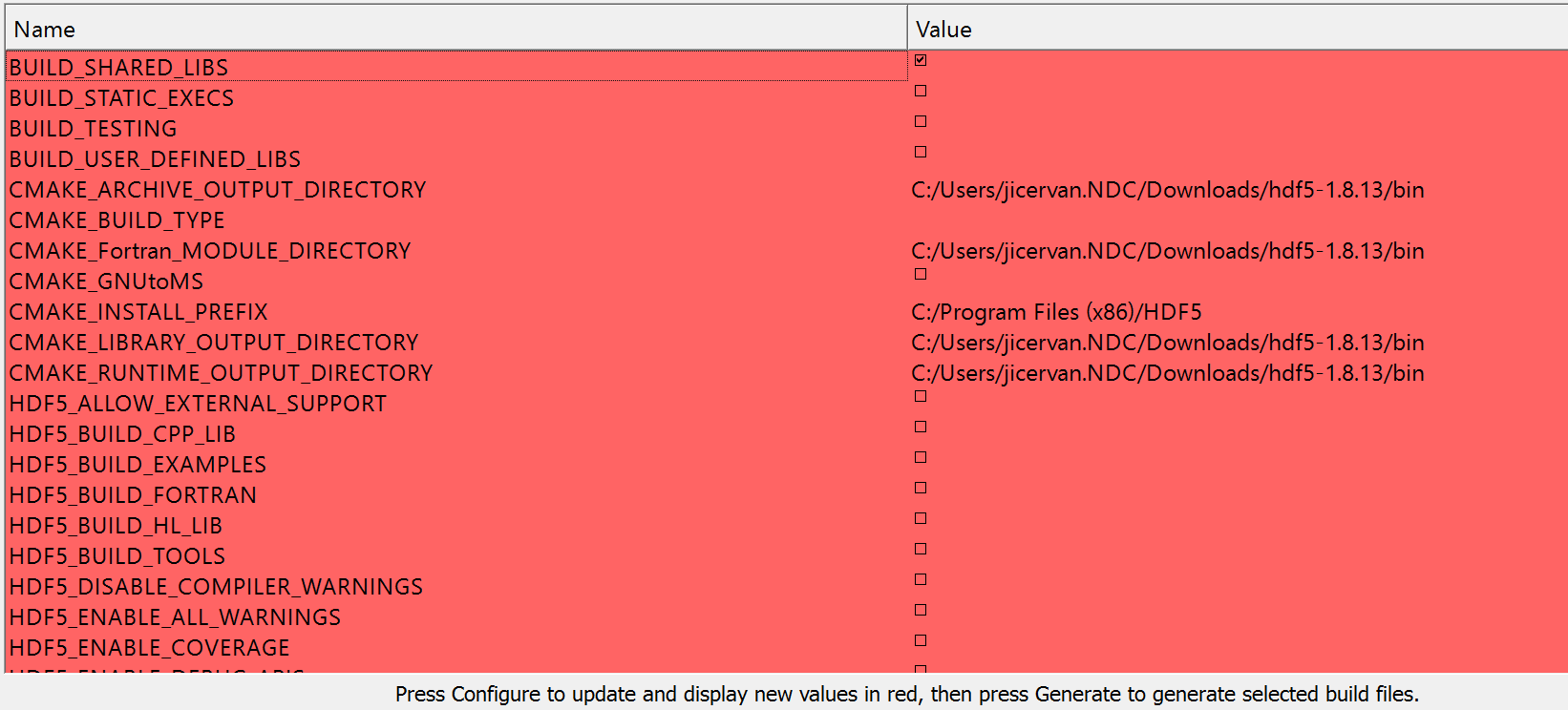The height and width of the screenshot is (710, 1568).
Task: Select the HDF5_BUILD_FORTRAN entry name
Action: [x=133, y=495]
